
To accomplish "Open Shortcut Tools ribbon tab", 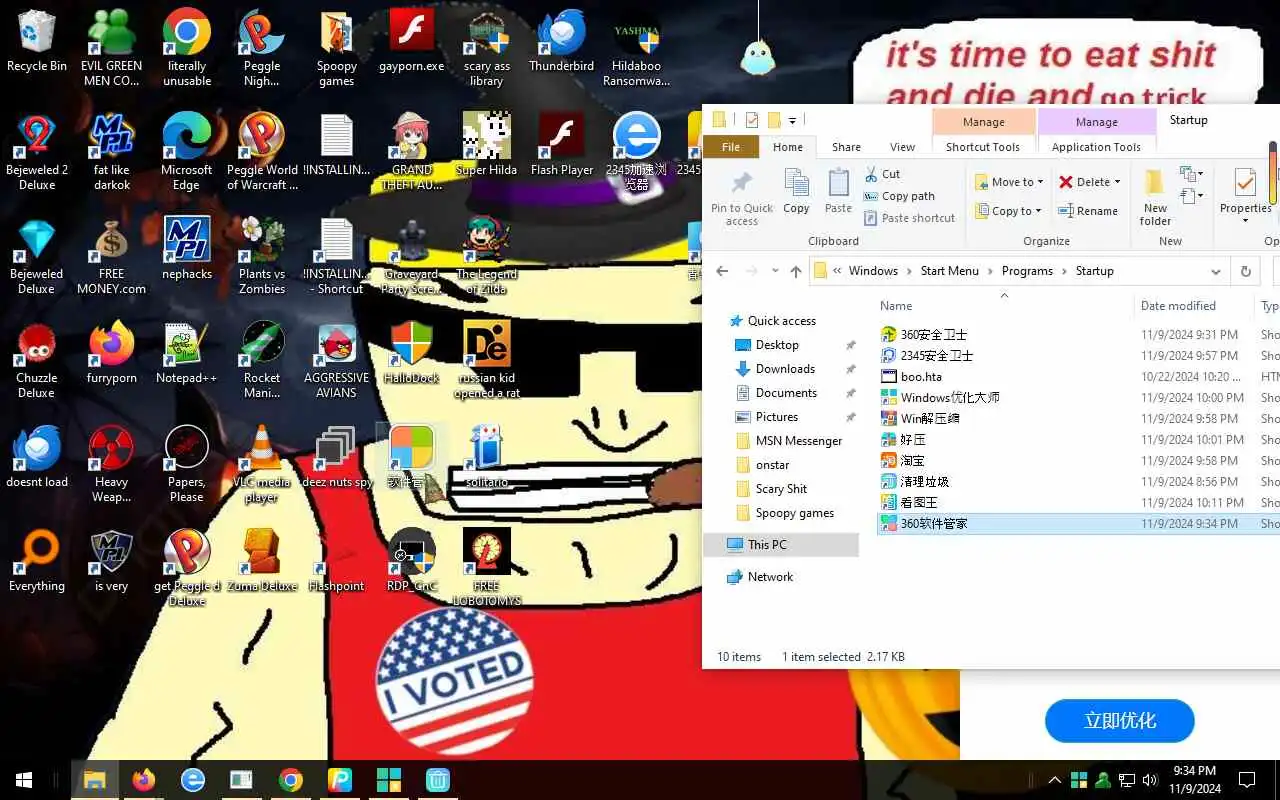I will tap(983, 147).
